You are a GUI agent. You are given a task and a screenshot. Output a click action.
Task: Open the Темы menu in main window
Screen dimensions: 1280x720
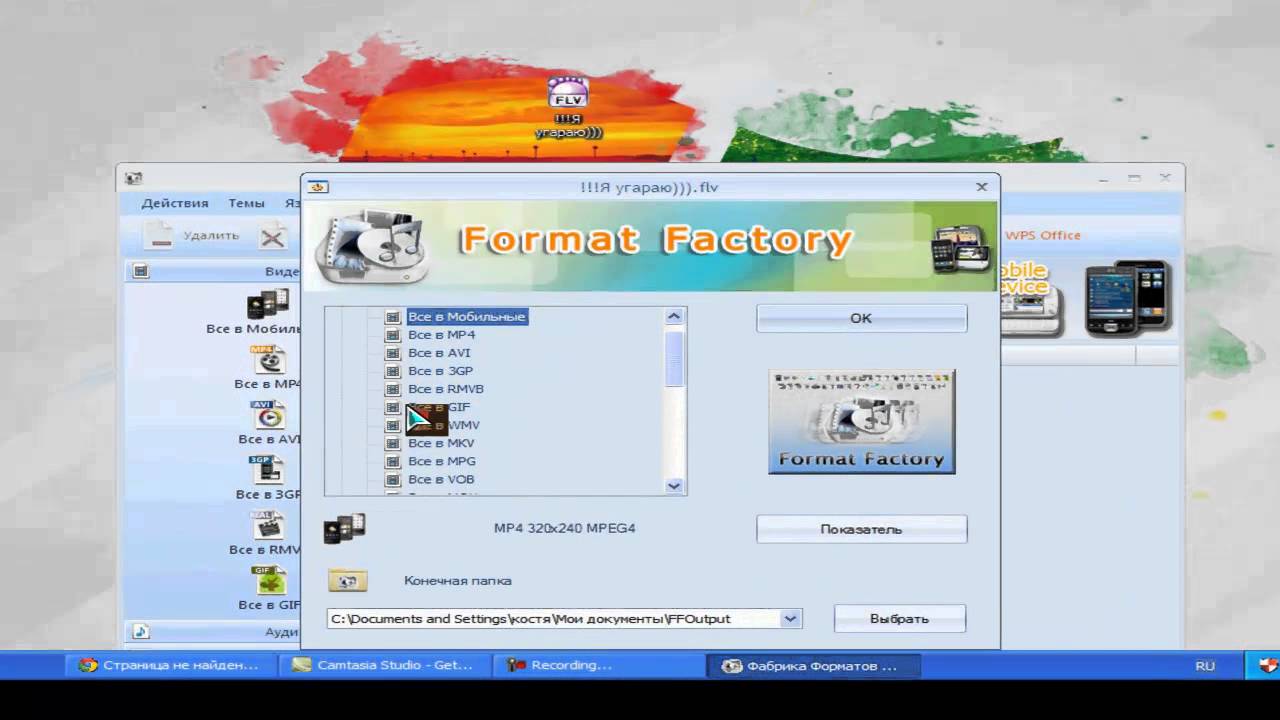coord(246,203)
